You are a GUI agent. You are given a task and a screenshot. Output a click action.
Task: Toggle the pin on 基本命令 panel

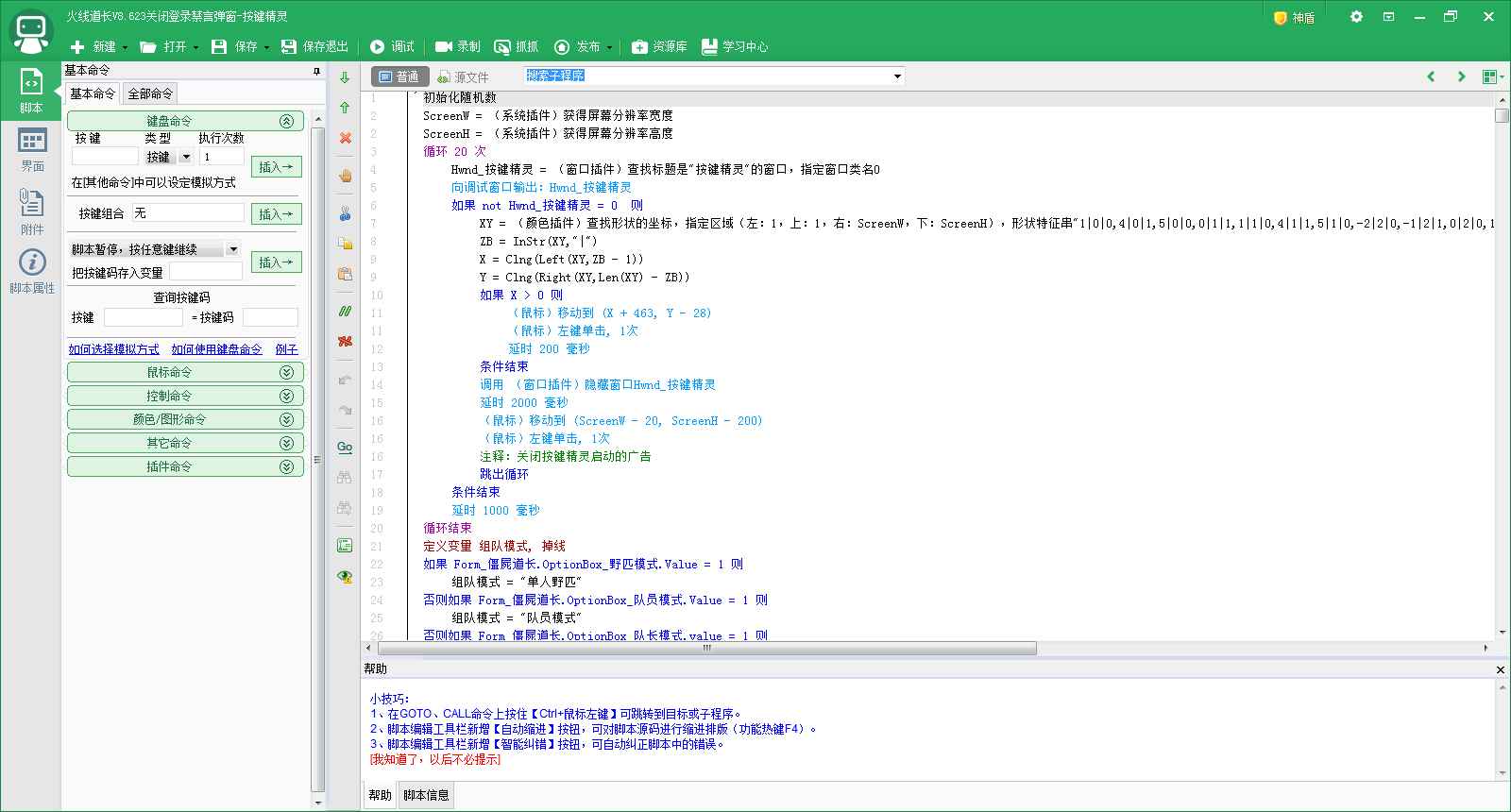(316, 71)
